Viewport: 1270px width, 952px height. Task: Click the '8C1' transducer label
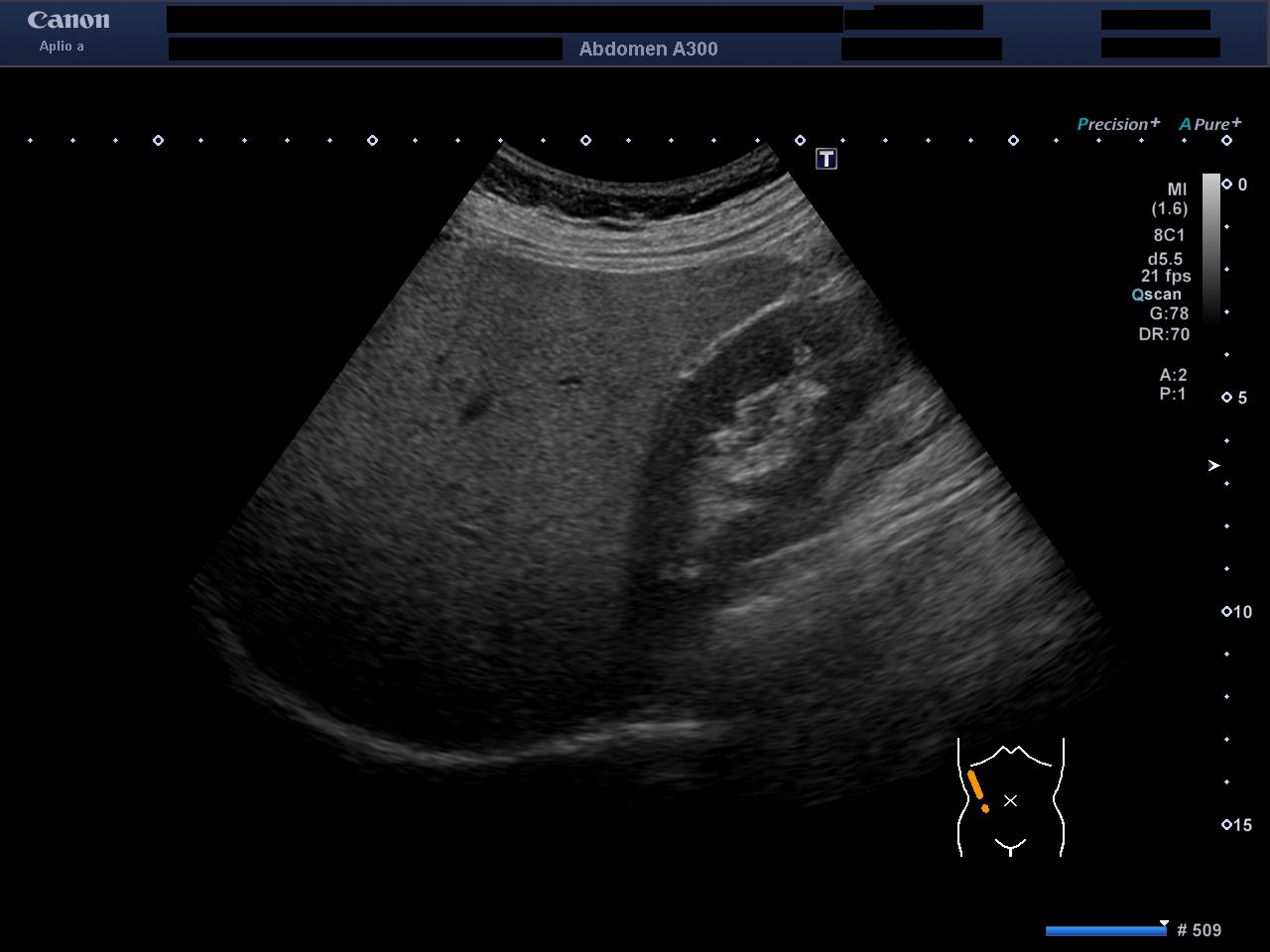coord(1169,235)
